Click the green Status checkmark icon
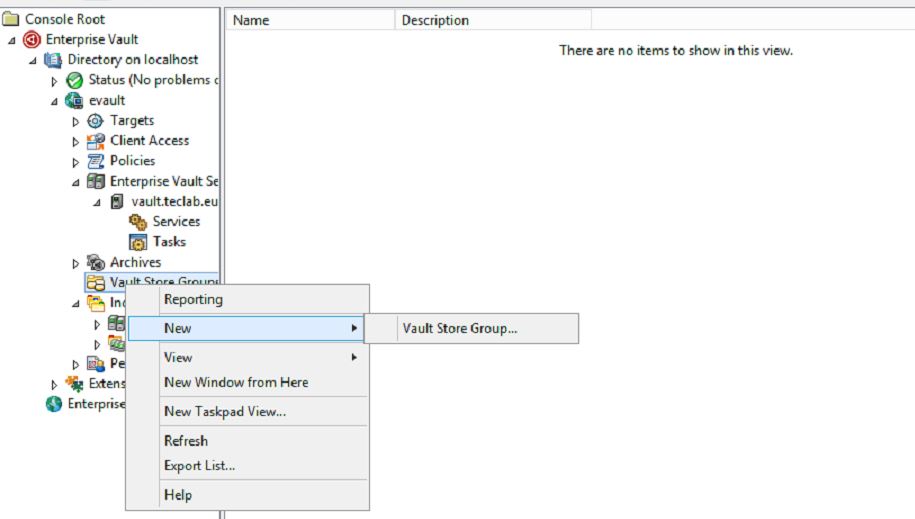The image size is (915, 519). [x=74, y=80]
